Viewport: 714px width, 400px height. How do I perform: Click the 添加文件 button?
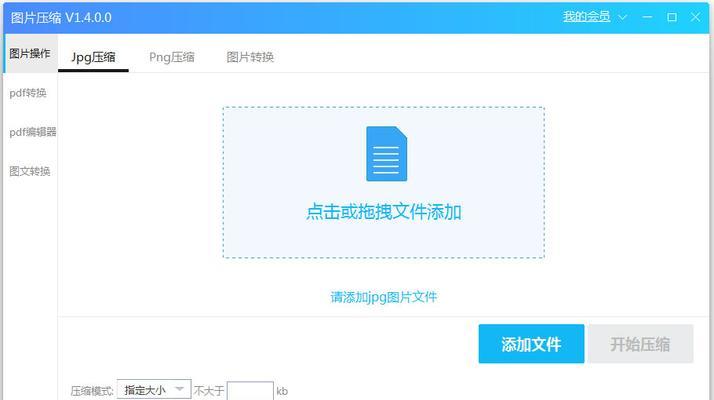point(531,344)
